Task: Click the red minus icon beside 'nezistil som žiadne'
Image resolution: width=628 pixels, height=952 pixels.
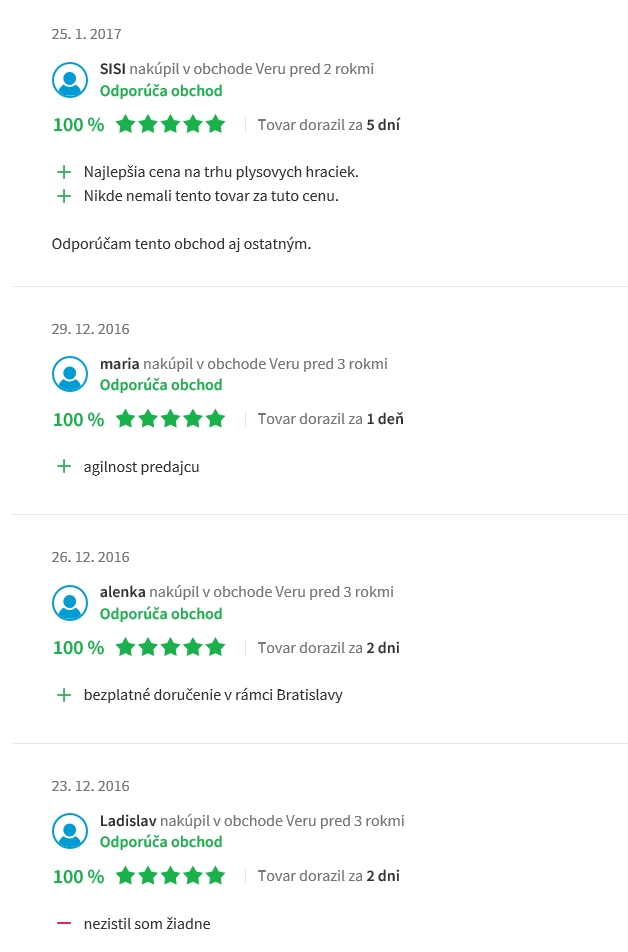Action: click(64, 923)
